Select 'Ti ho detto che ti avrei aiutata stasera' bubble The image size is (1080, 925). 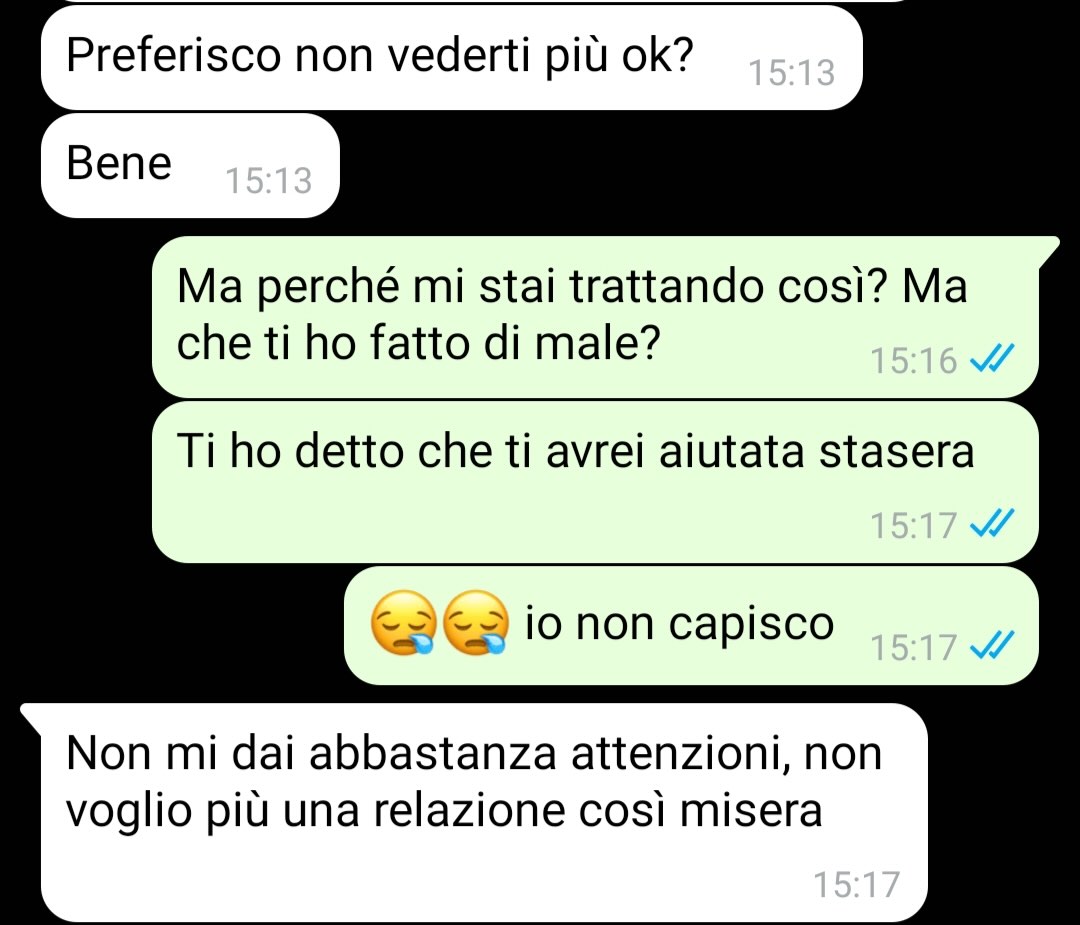click(x=595, y=482)
